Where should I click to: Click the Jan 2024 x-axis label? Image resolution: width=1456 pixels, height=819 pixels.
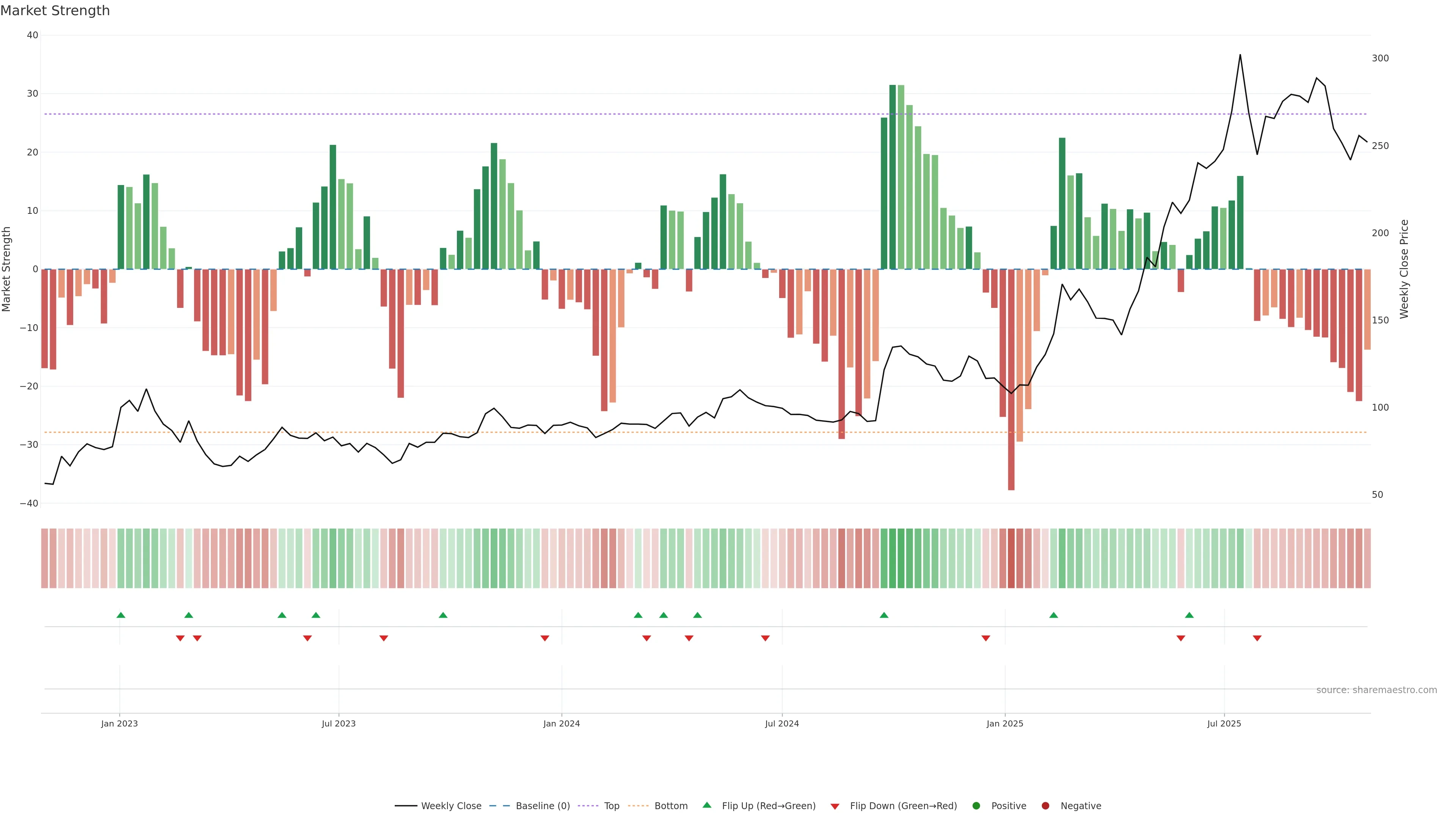(x=561, y=723)
